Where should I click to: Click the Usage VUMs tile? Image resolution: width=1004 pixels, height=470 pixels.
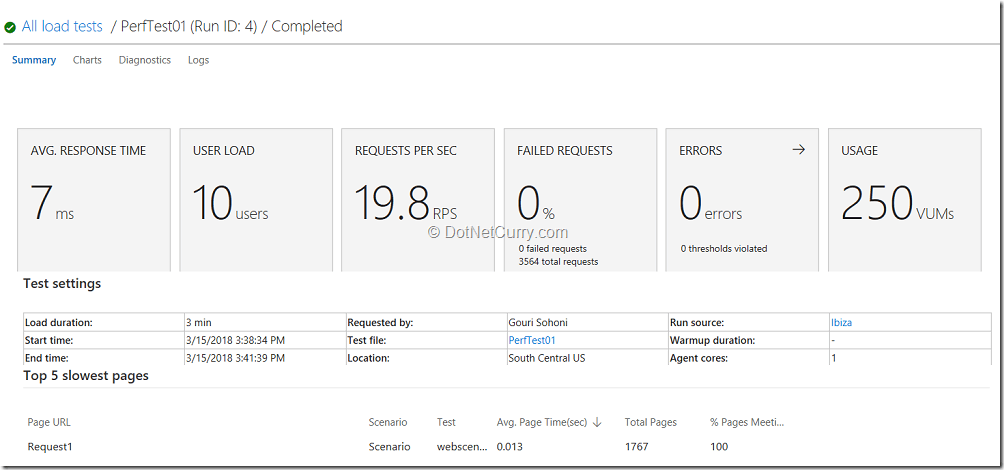[x=905, y=200]
